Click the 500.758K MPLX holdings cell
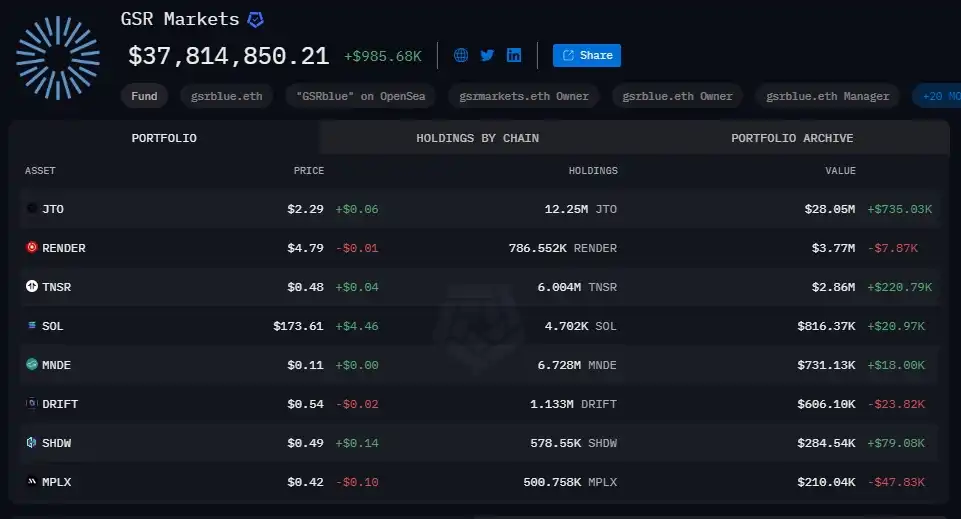The width and height of the screenshot is (961, 519). tap(570, 482)
